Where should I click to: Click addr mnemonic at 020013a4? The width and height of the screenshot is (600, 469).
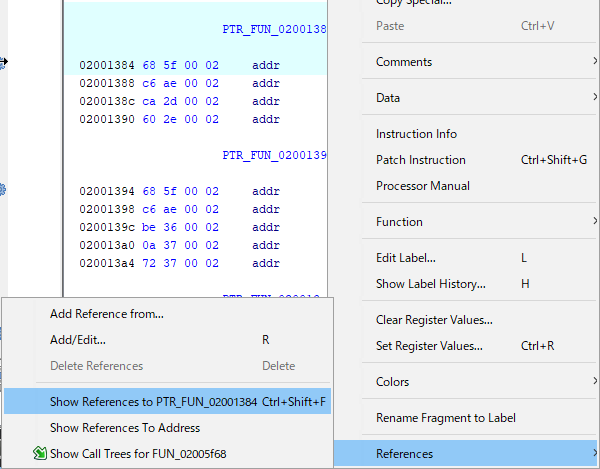tap(266, 263)
